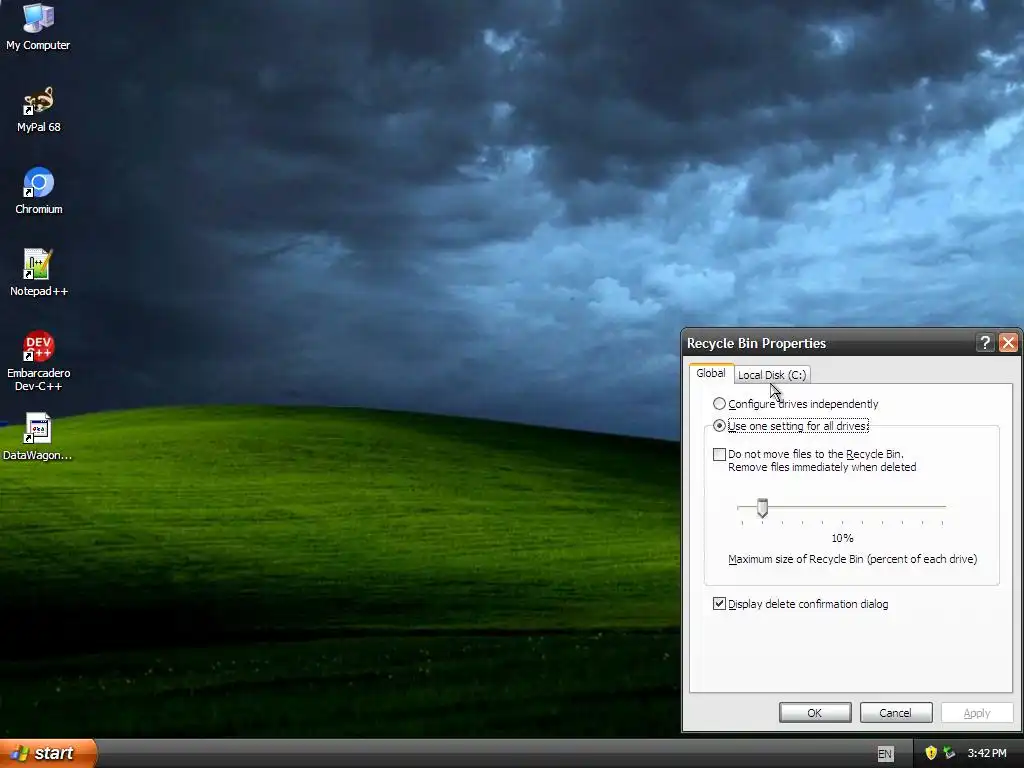The width and height of the screenshot is (1024, 768).
Task: Click the Apply button
Action: tap(976, 712)
